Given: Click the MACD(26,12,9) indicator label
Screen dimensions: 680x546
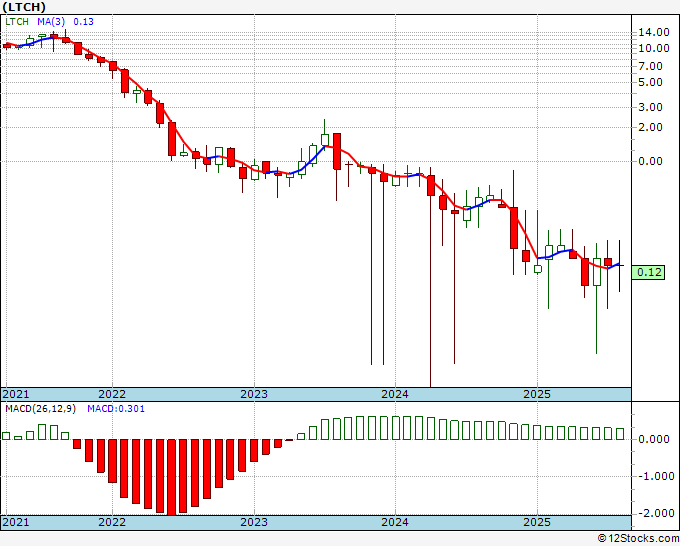Looking at the screenshot, I should tap(40, 409).
